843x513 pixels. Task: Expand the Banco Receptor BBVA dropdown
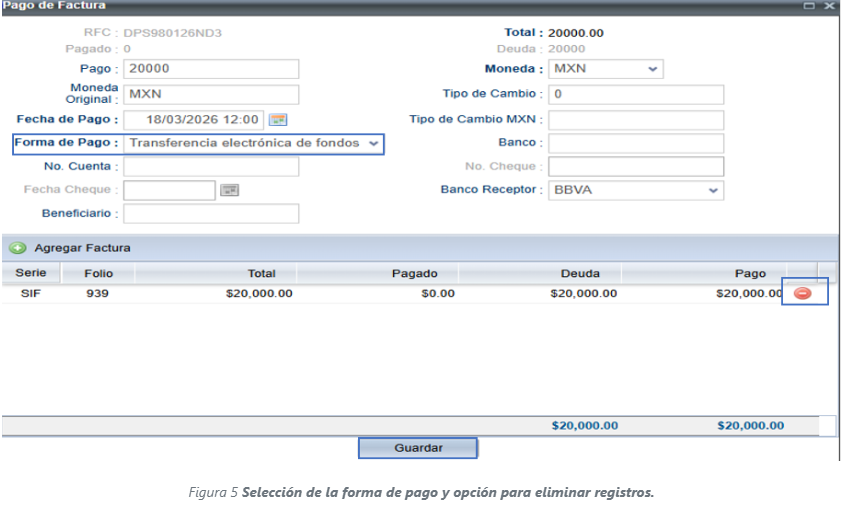(x=713, y=190)
